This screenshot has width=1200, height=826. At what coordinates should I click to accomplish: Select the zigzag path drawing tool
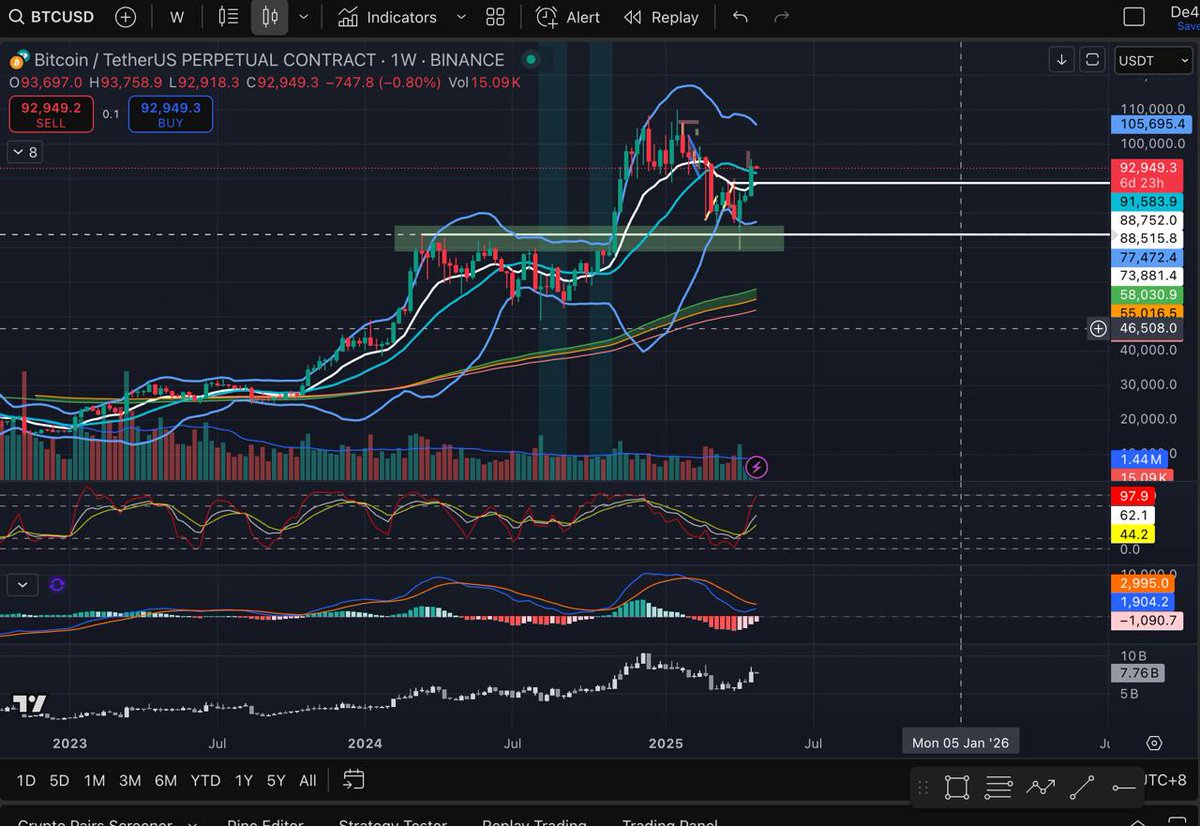pyautogui.click(x=1040, y=788)
